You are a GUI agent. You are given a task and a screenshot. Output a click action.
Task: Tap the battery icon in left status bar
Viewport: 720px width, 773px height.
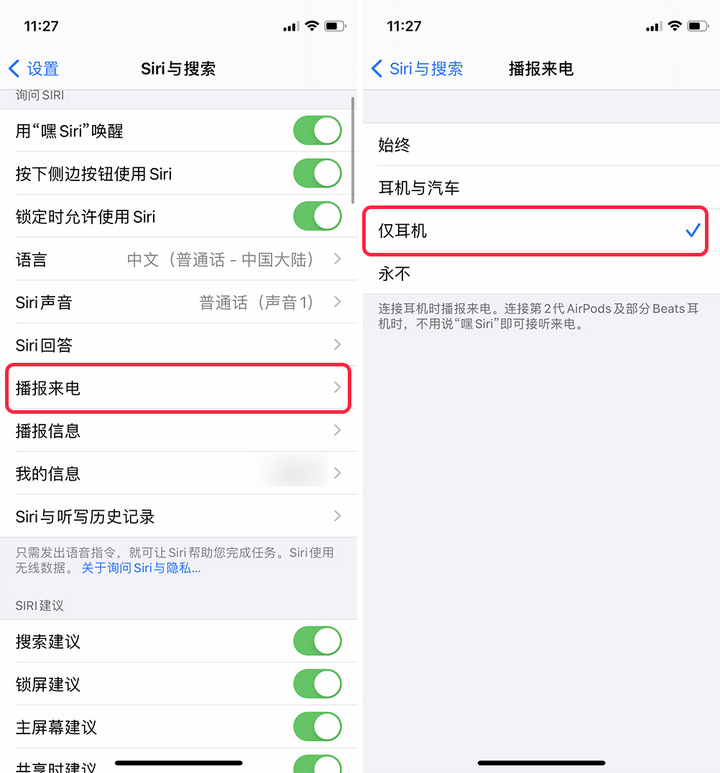335,26
